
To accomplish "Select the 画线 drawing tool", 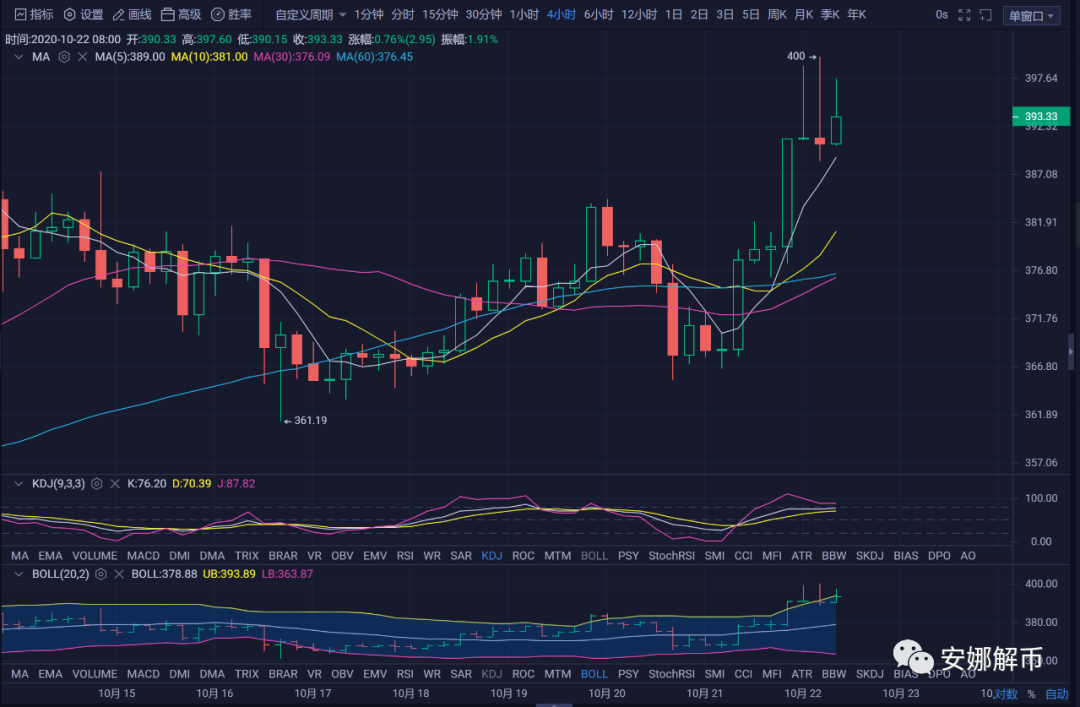I will coord(133,14).
